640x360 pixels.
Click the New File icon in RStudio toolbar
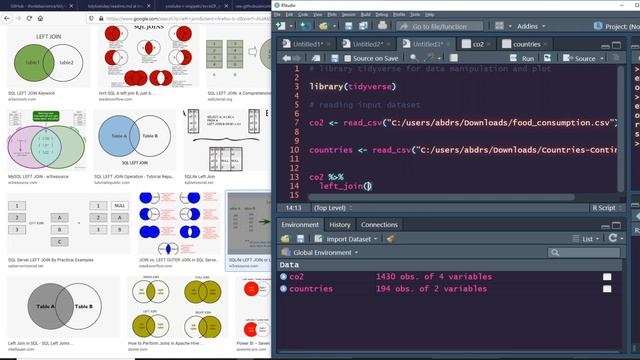tap(281, 26)
